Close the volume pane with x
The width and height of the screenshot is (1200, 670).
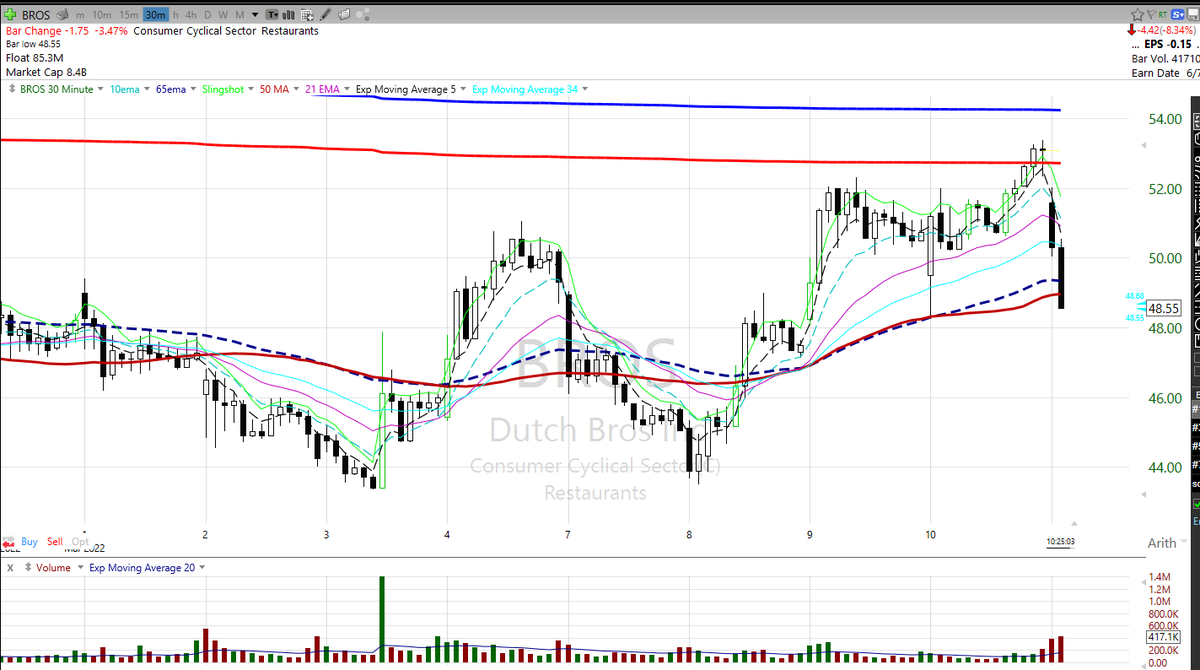coord(10,567)
